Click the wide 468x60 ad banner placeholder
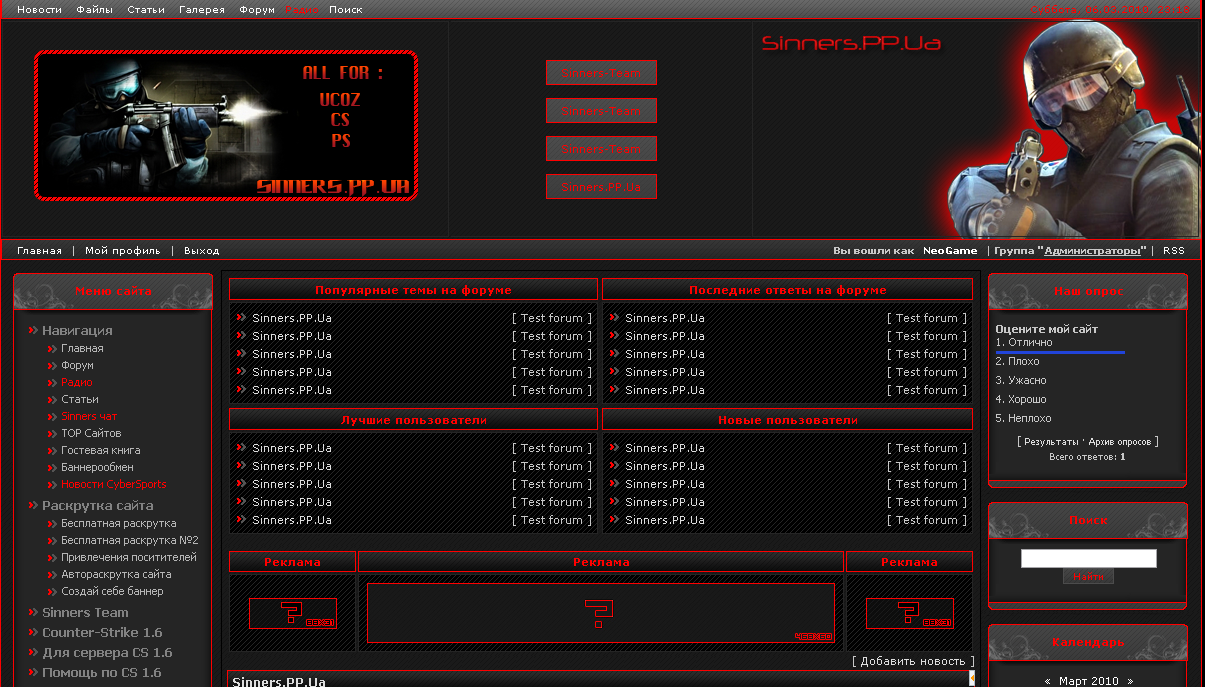The image size is (1205, 687). point(601,613)
